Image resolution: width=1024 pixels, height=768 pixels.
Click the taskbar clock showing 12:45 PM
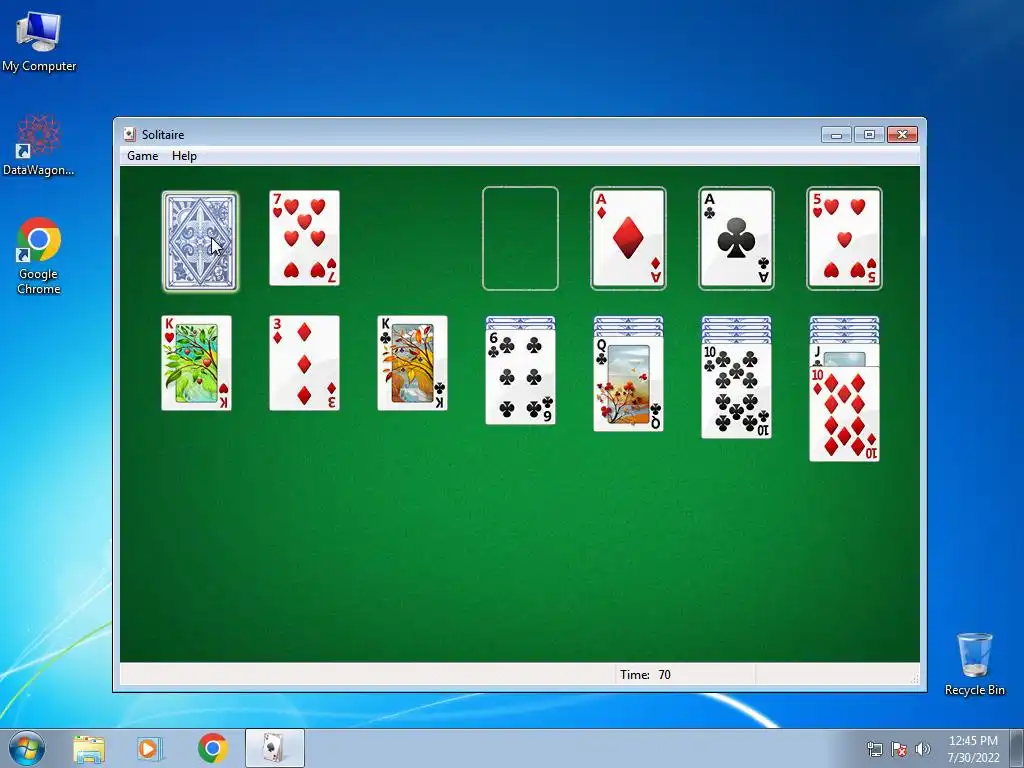pos(973,748)
